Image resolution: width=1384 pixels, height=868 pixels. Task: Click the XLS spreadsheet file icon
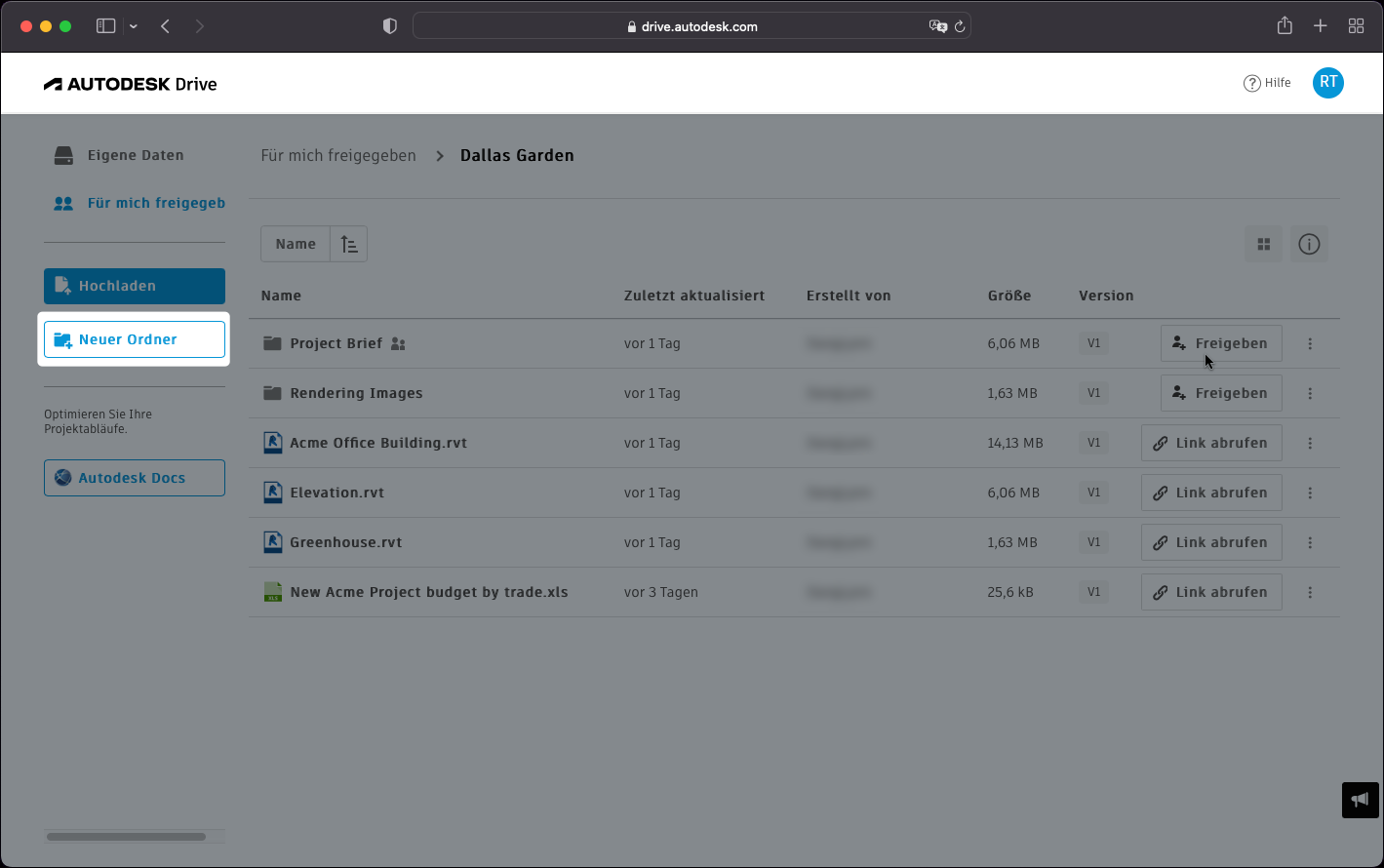pyautogui.click(x=273, y=592)
